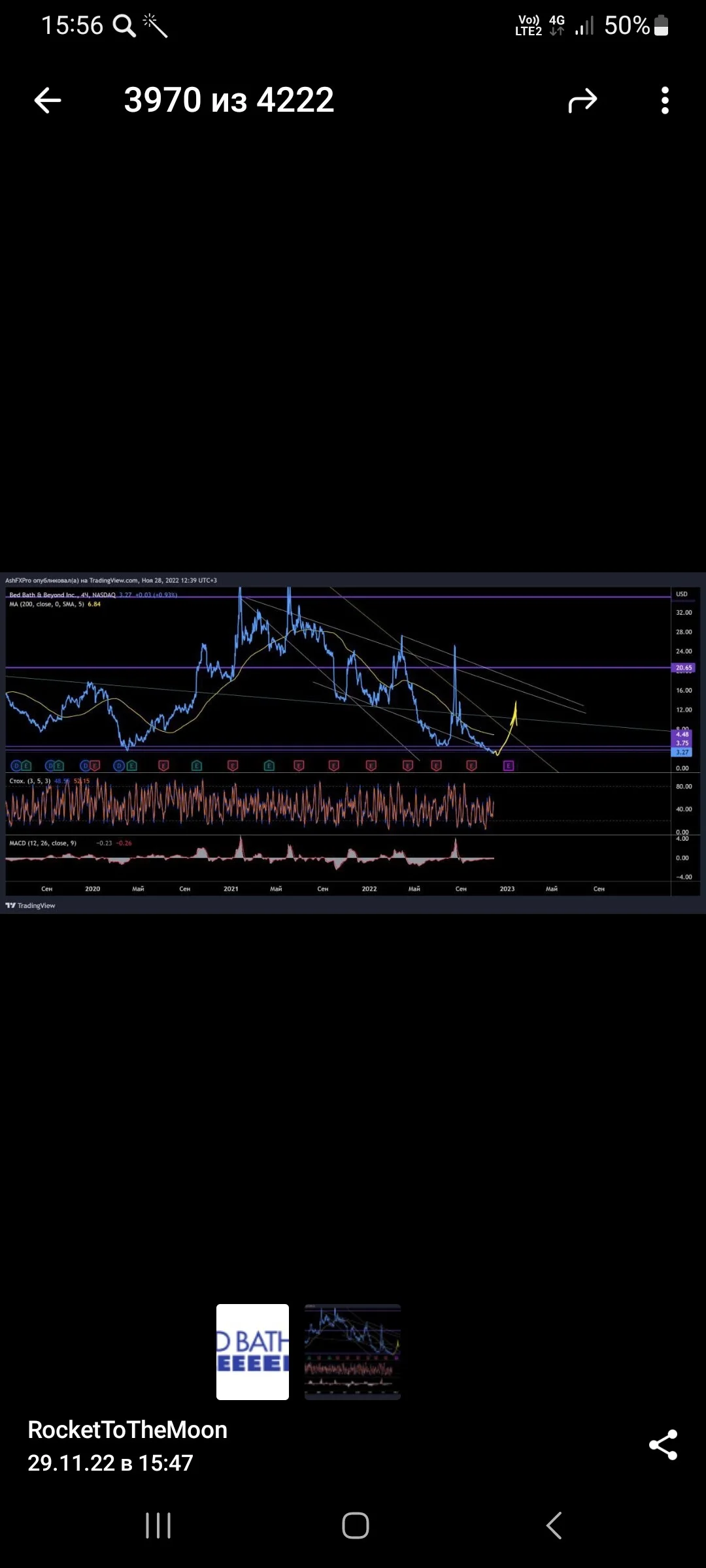Tap the forward arrow icon in header
This screenshot has width=706, height=1568.
(x=582, y=101)
